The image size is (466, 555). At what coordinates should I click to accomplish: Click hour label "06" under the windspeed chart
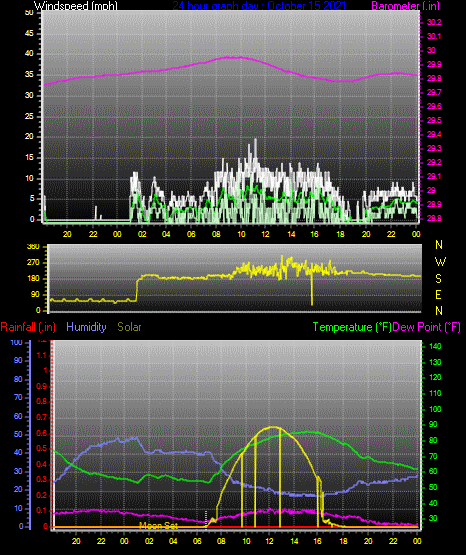pyautogui.click(x=191, y=234)
